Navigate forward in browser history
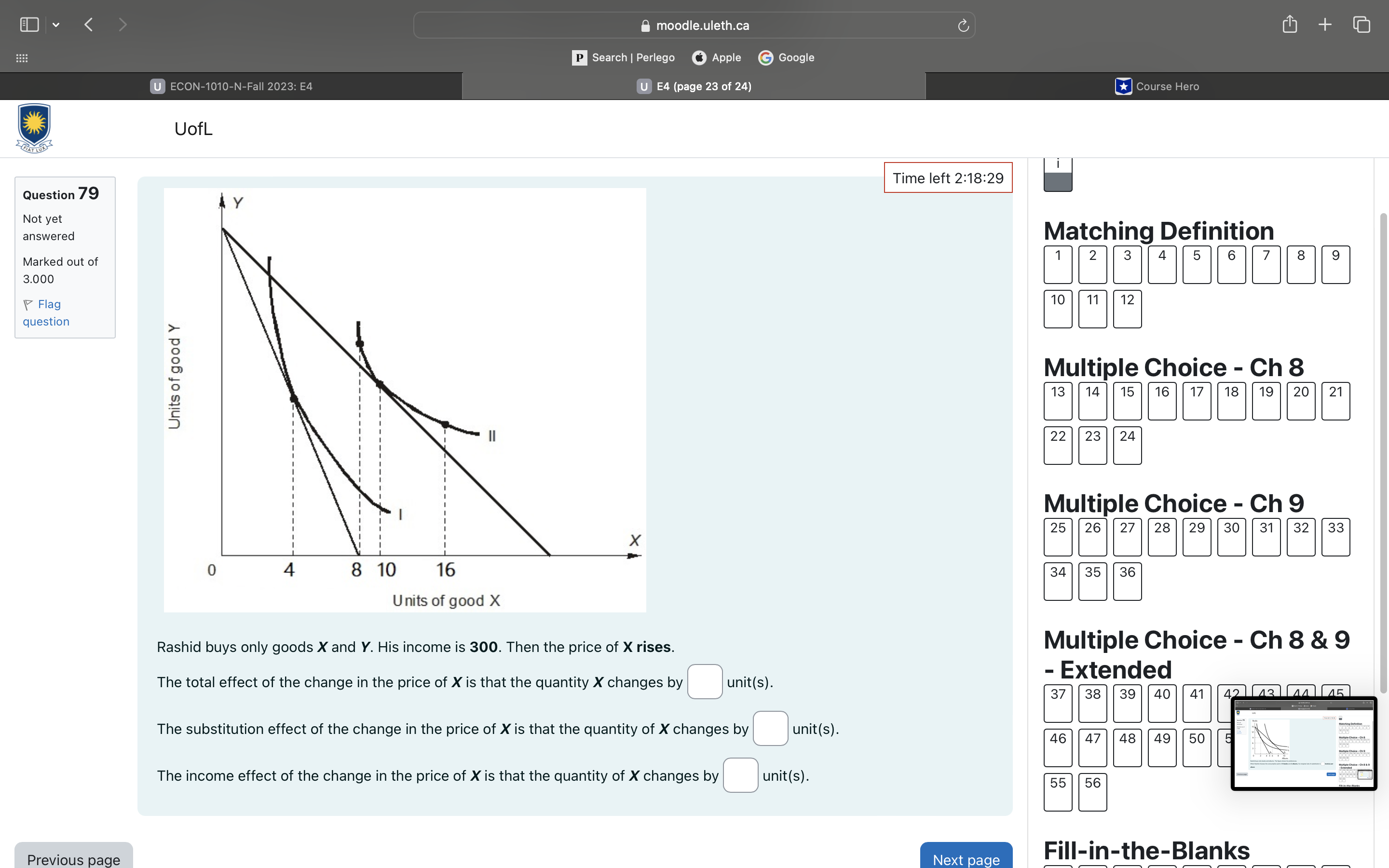 (123, 25)
